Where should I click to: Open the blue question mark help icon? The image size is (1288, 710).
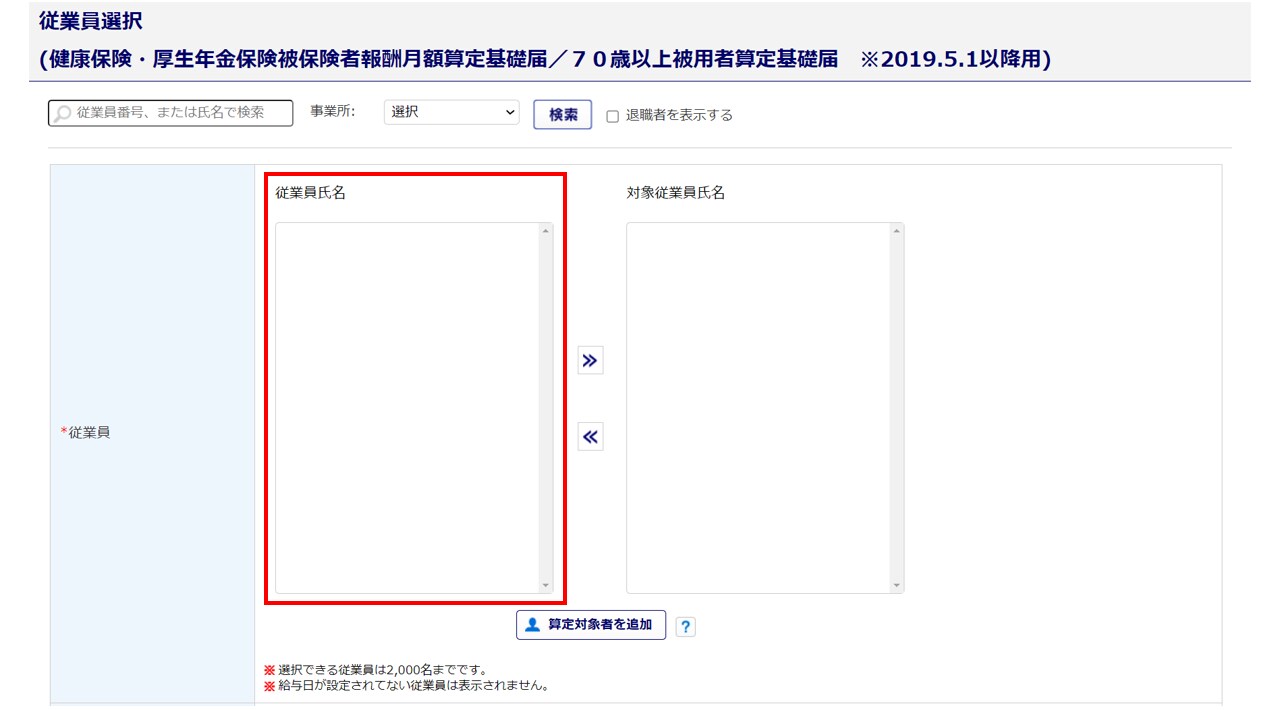[x=685, y=627]
